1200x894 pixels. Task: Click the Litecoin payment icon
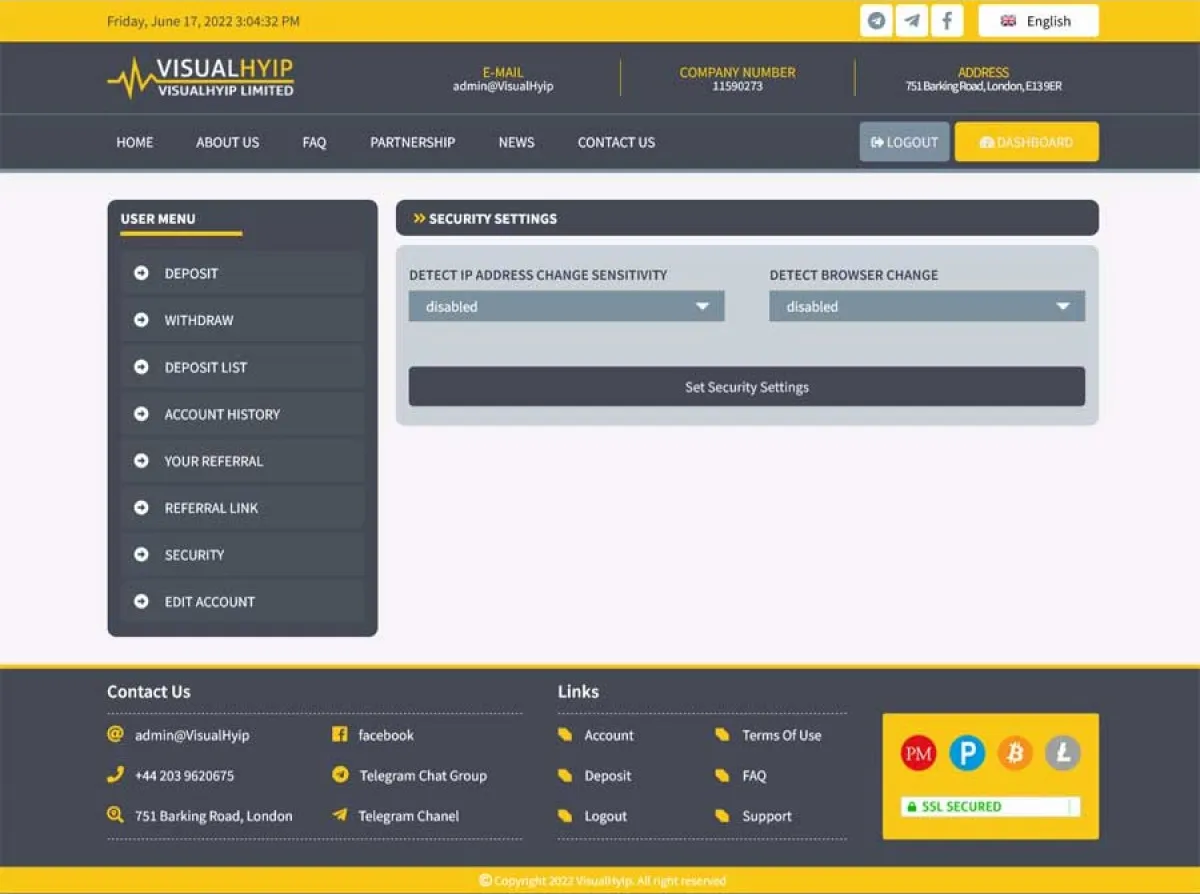tap(1063, 753)
